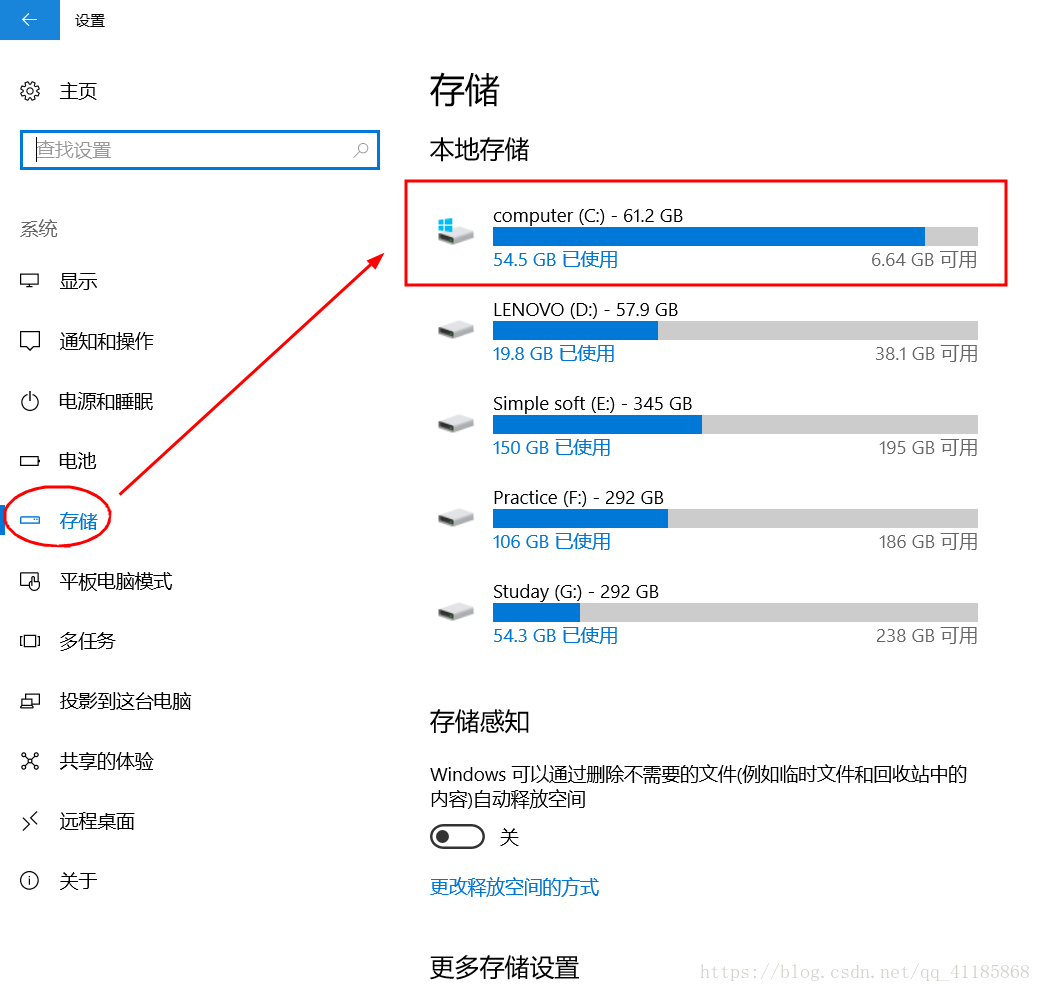
Task: Click 38.1 GB 可用 text
Action: tap(926, 354)
